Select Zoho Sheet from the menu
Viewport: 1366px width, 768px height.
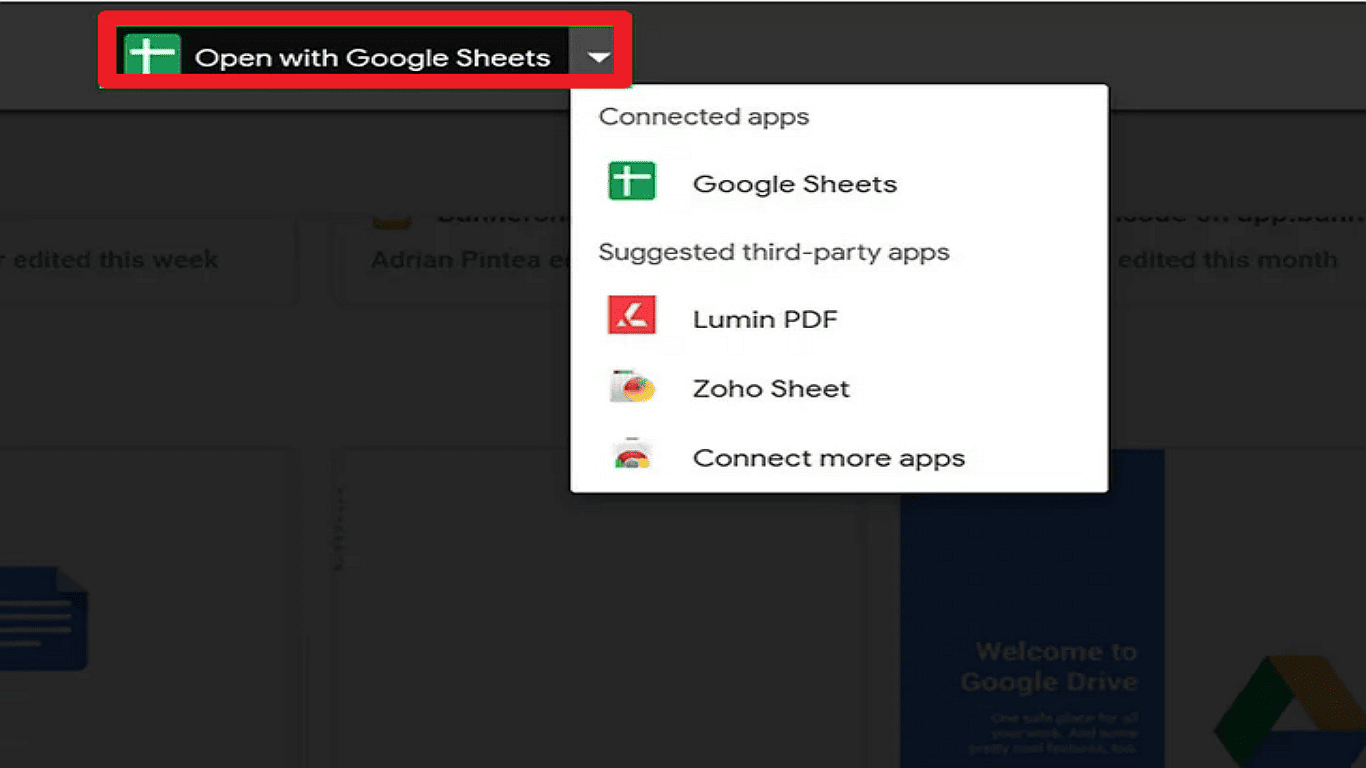tap(839, 388)
